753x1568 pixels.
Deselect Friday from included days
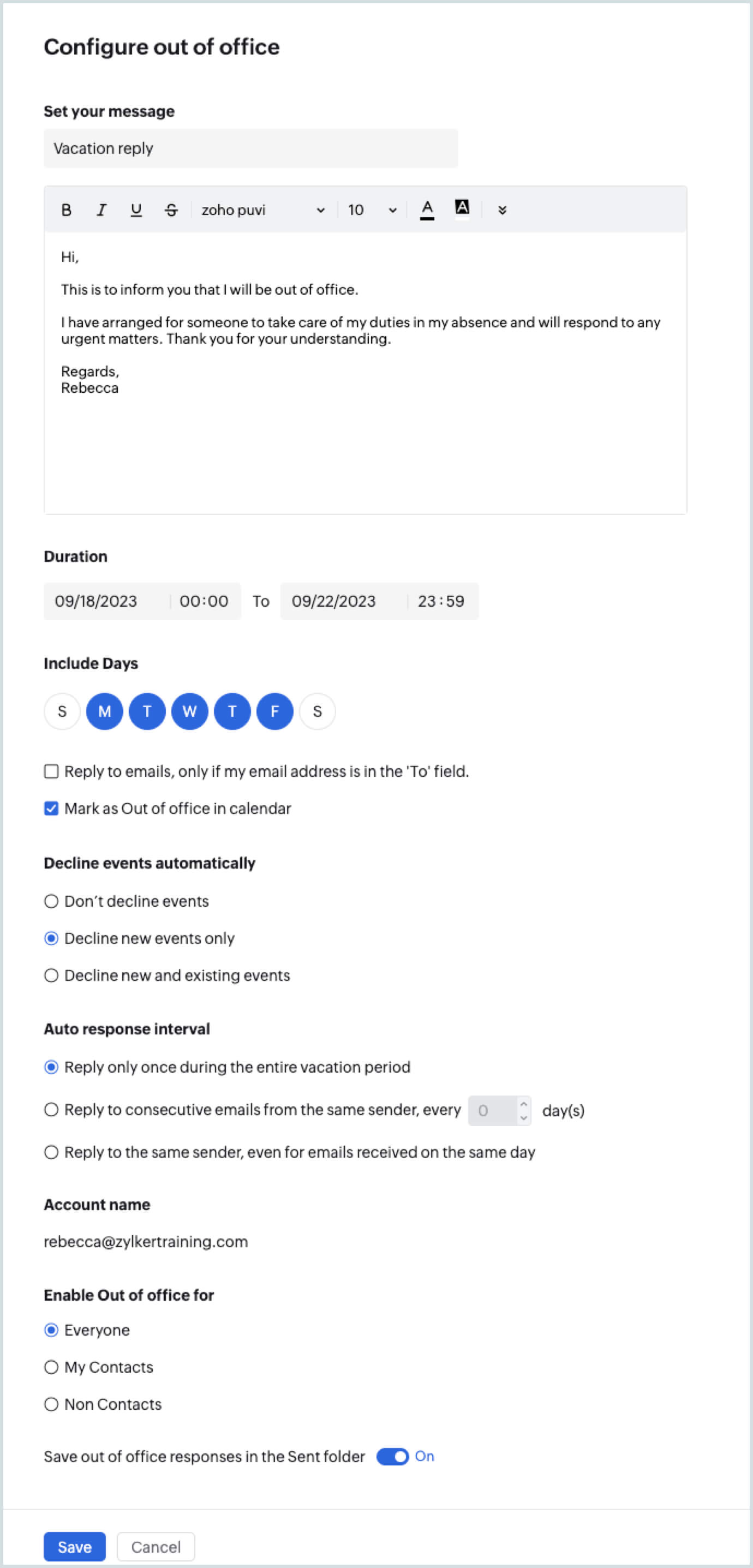[274, 711]
